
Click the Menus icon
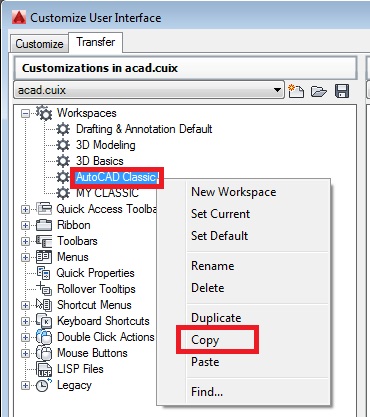click(44, 257)
